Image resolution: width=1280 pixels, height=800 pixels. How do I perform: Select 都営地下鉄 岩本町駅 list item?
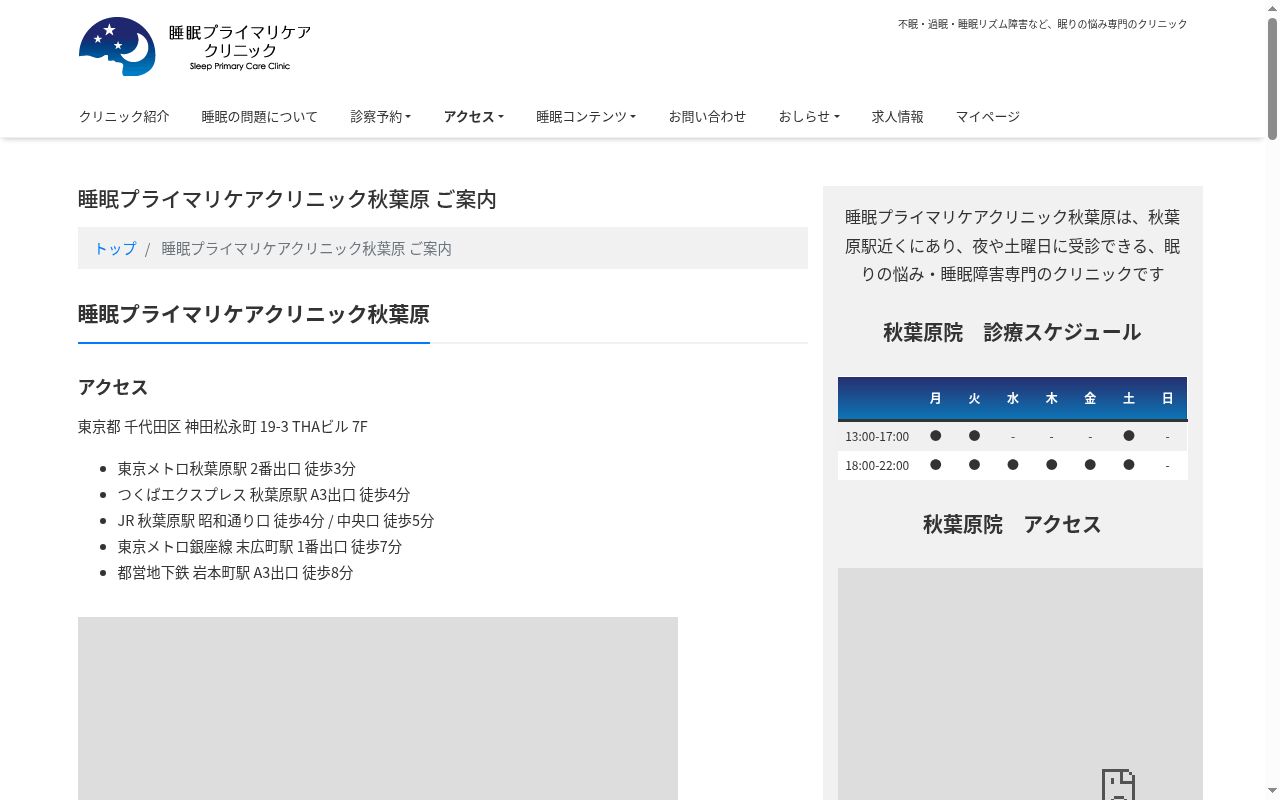pos(236,572)
